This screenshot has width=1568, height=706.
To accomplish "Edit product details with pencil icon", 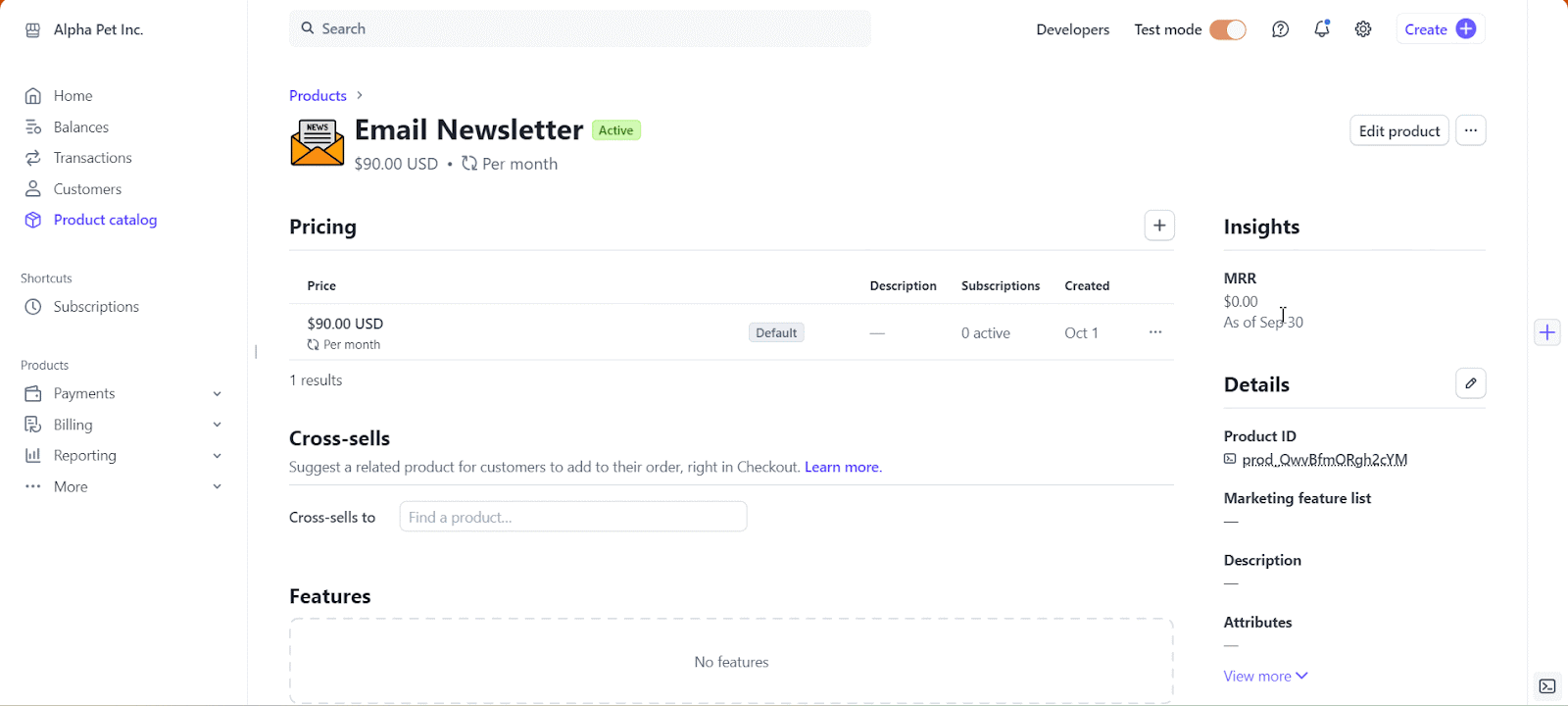I will click(1470, 383).
